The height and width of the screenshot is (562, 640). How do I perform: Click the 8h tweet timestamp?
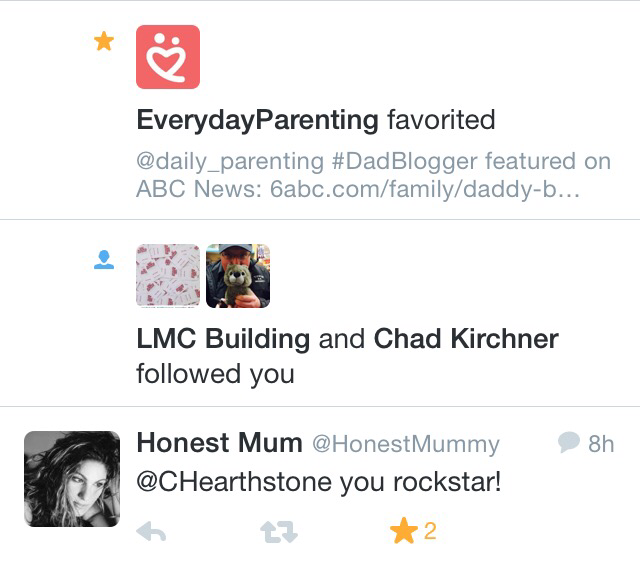point(601,443)
